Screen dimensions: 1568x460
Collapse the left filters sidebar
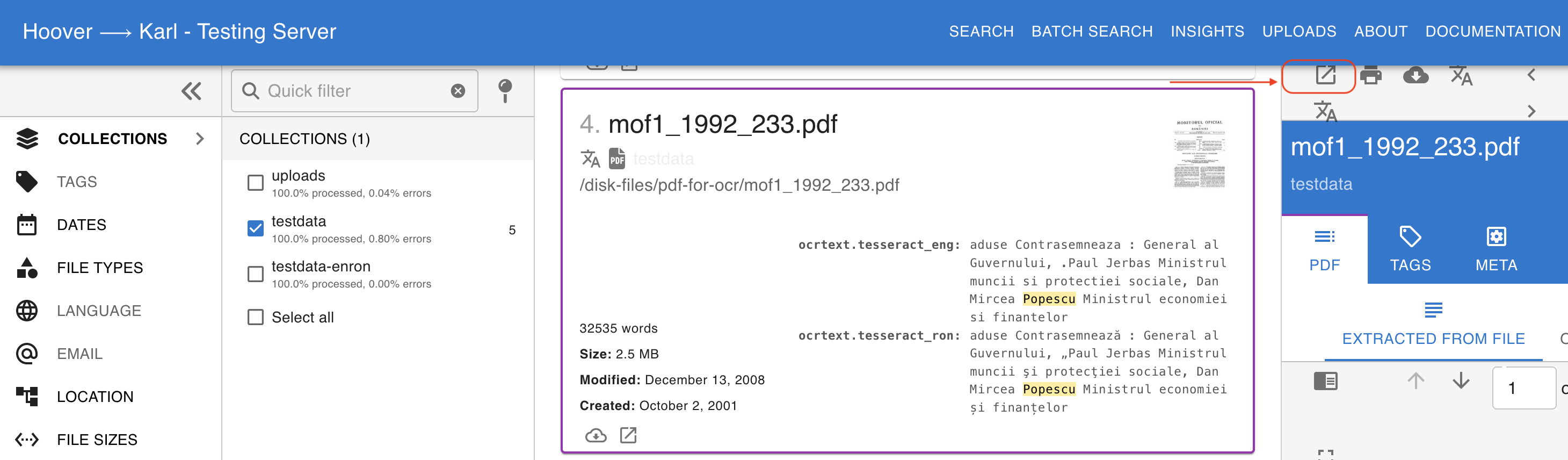pyautogui.click(x=191, y=91)
